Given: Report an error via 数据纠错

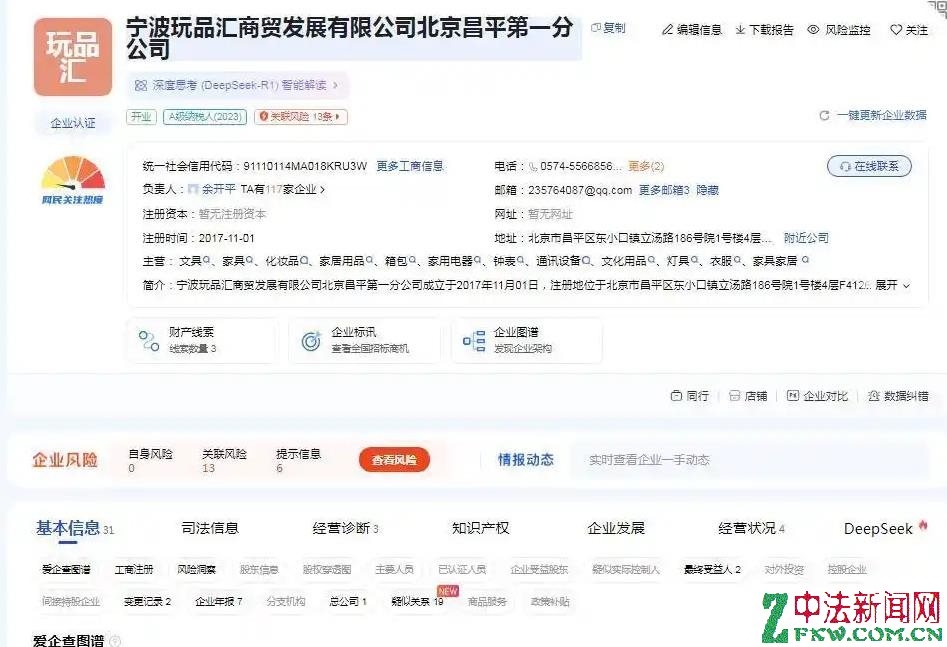Looking at the screenshot, I should [x=898, y=396].
